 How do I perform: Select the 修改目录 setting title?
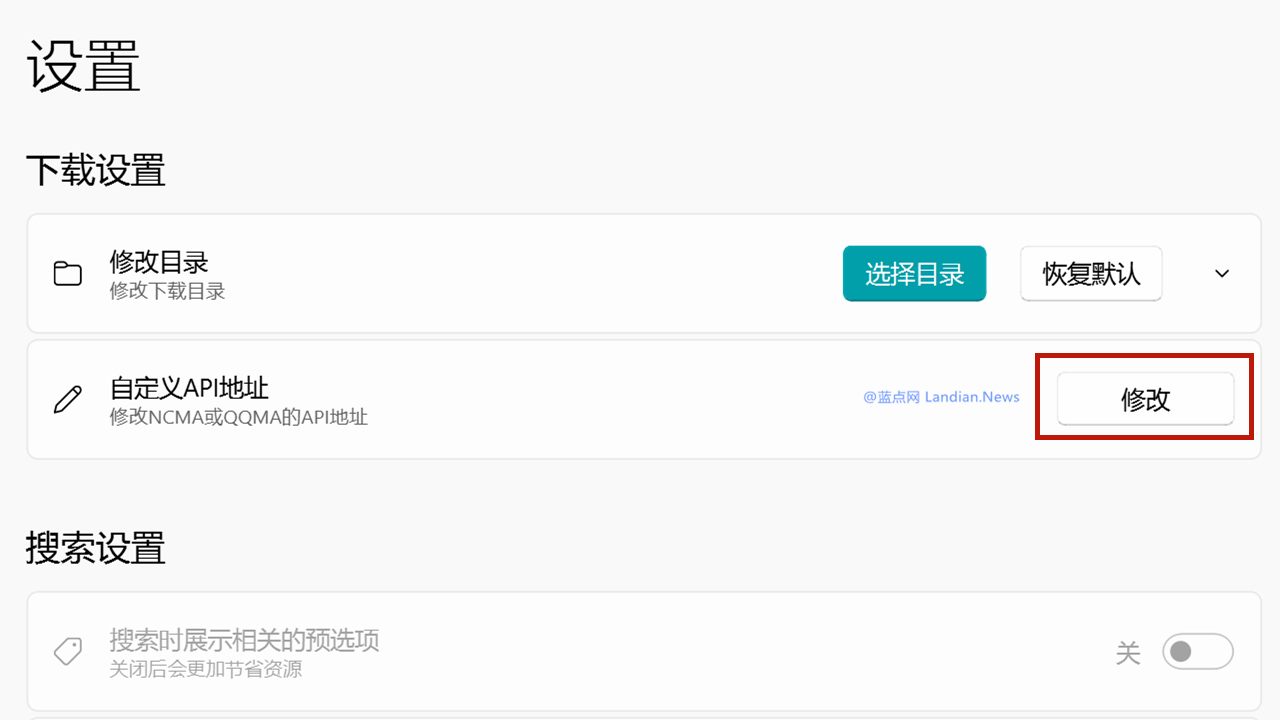click(x=159, y=262)
